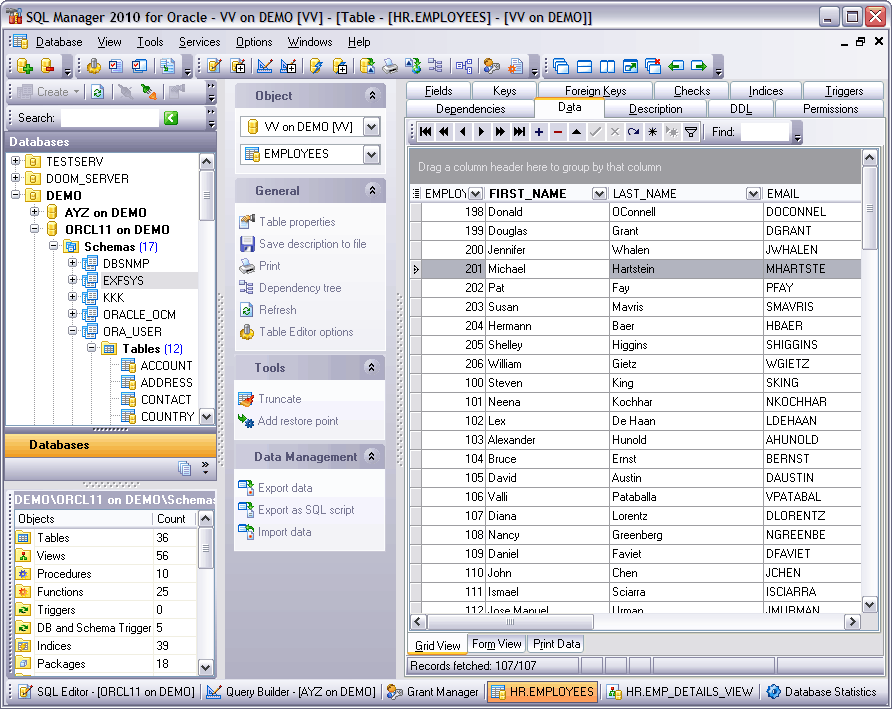Collapse the ORA_USER schema node
The image size is (892, 709).
pyautogui.click(x=72, y=331)
